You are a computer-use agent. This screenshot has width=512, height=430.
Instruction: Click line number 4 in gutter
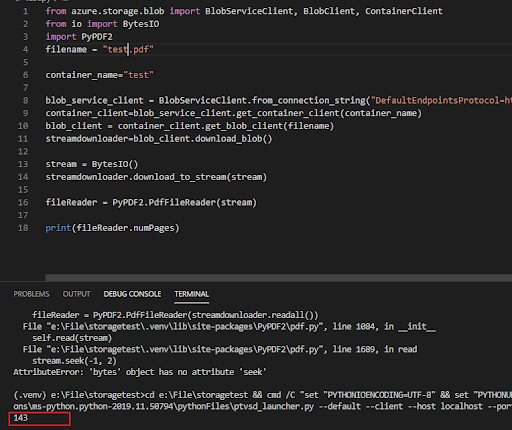coord(25,50)
